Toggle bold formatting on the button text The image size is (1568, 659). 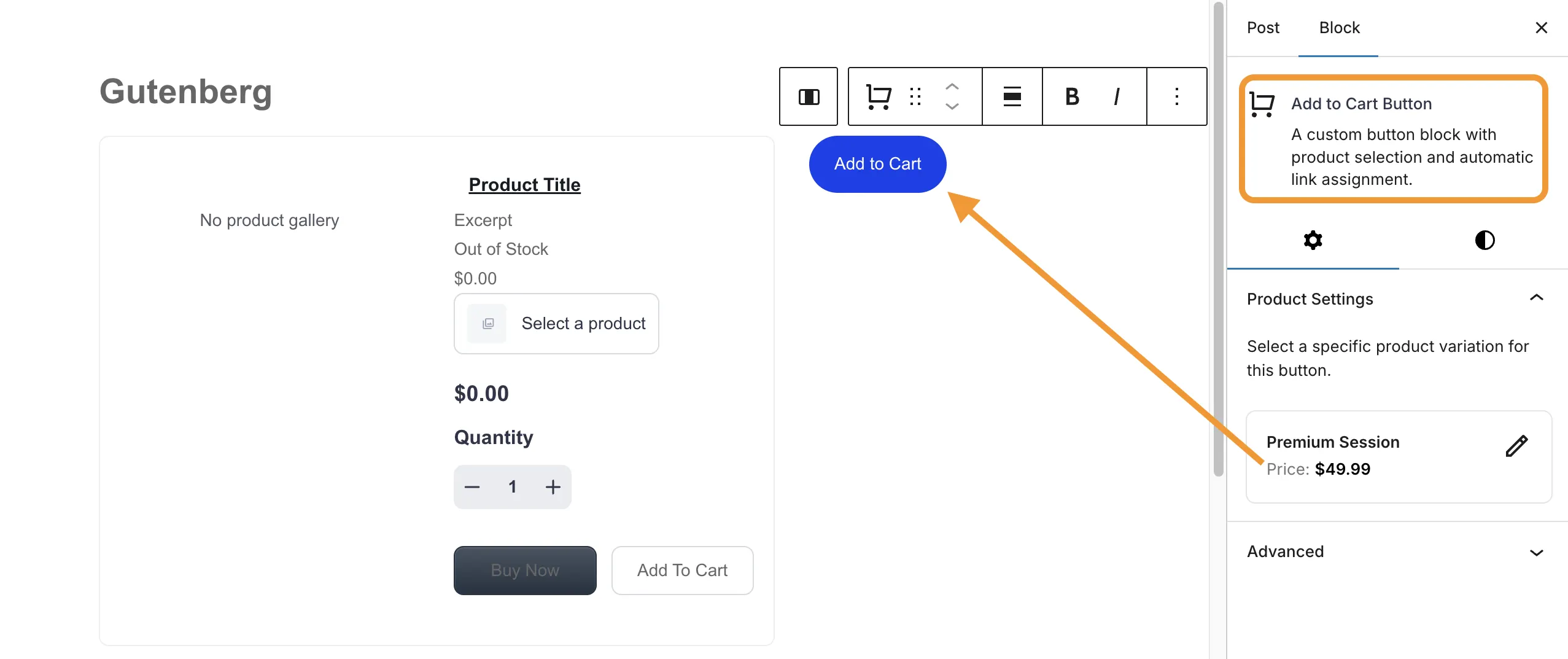(1071, 96)
